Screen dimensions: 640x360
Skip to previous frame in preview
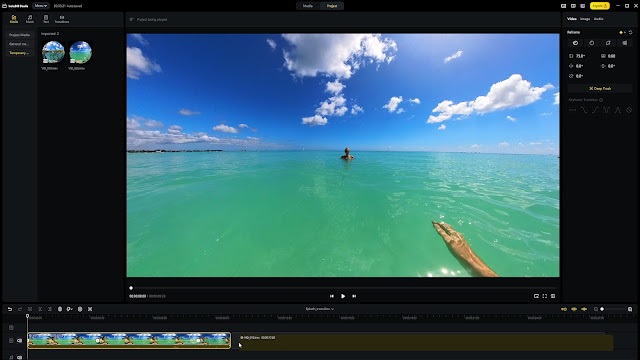[x=331, y=296]
